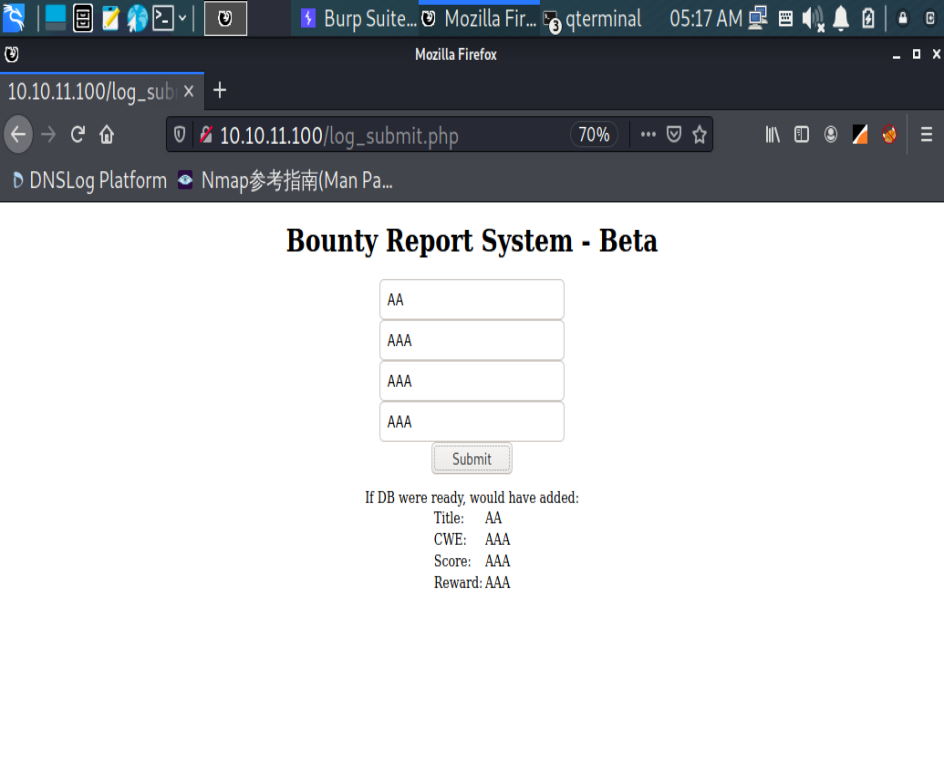This screenshot has width=944, height=776.
Task: Launch the text editor notepad icon
Action: [111, 18]
